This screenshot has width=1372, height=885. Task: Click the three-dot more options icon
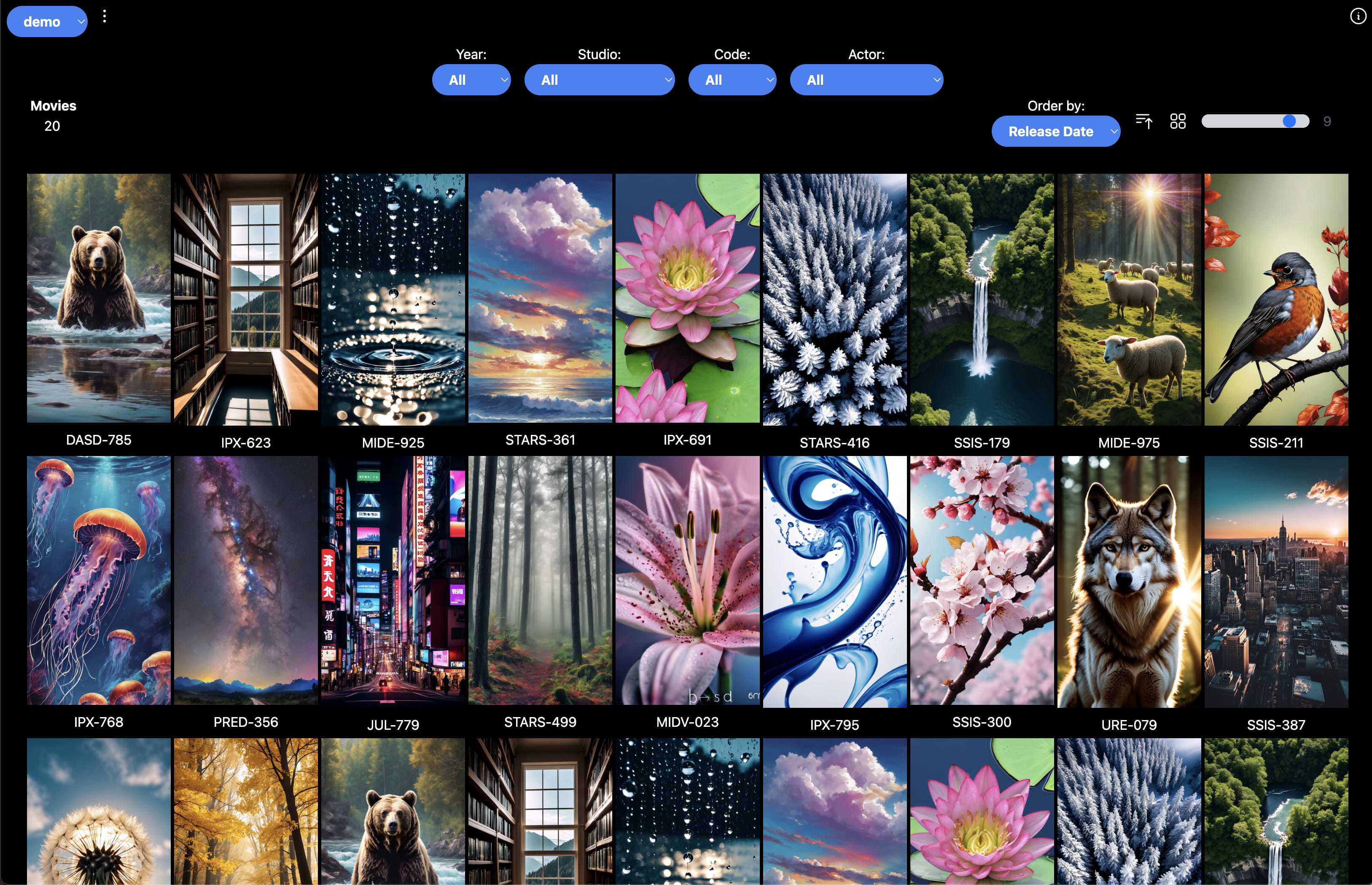click(x=104, y=17)
